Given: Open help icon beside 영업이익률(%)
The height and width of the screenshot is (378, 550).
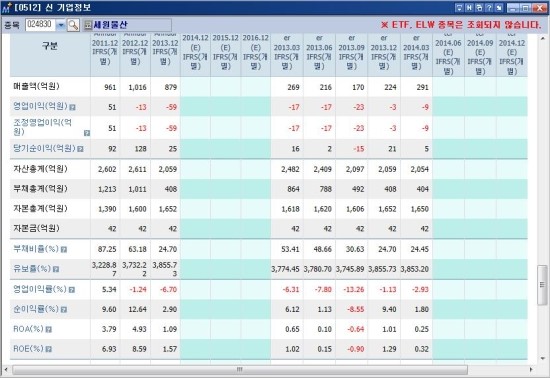Looking at the screenshot, I should pyautogui.click(x=72, y=290).
